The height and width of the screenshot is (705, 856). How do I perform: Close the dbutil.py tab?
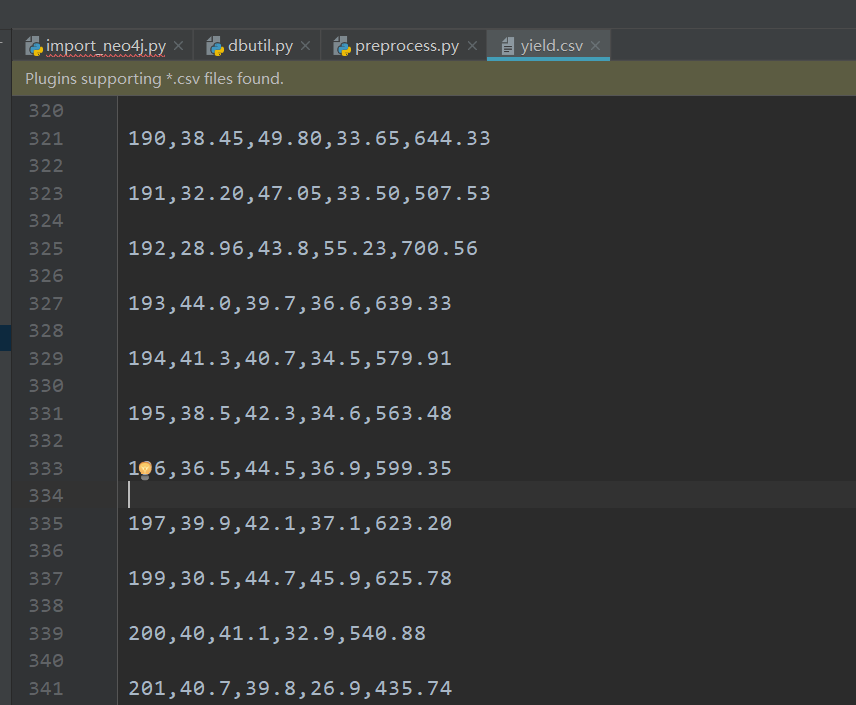tap(305, 45)
